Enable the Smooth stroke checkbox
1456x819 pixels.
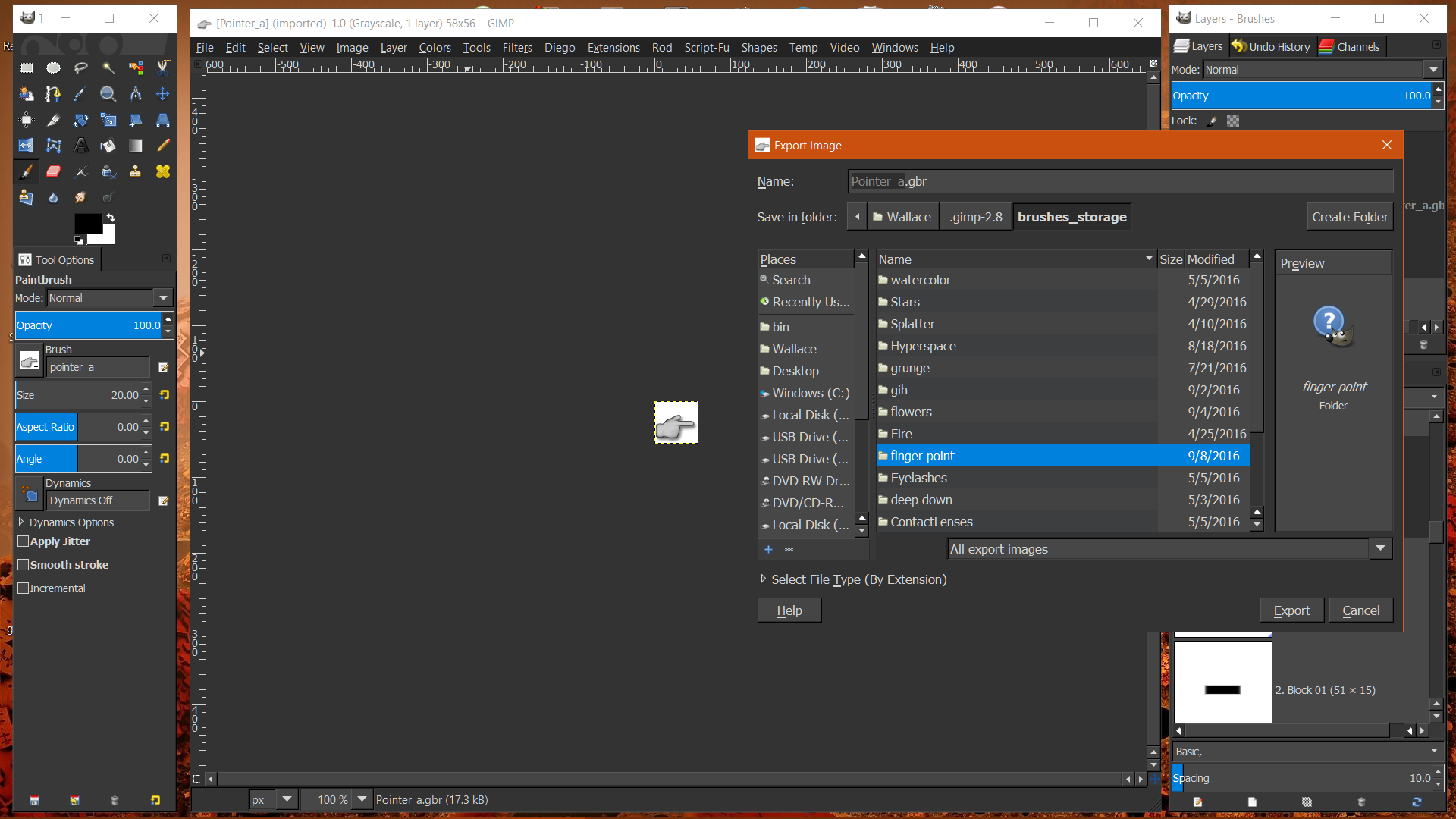point(24,565)
